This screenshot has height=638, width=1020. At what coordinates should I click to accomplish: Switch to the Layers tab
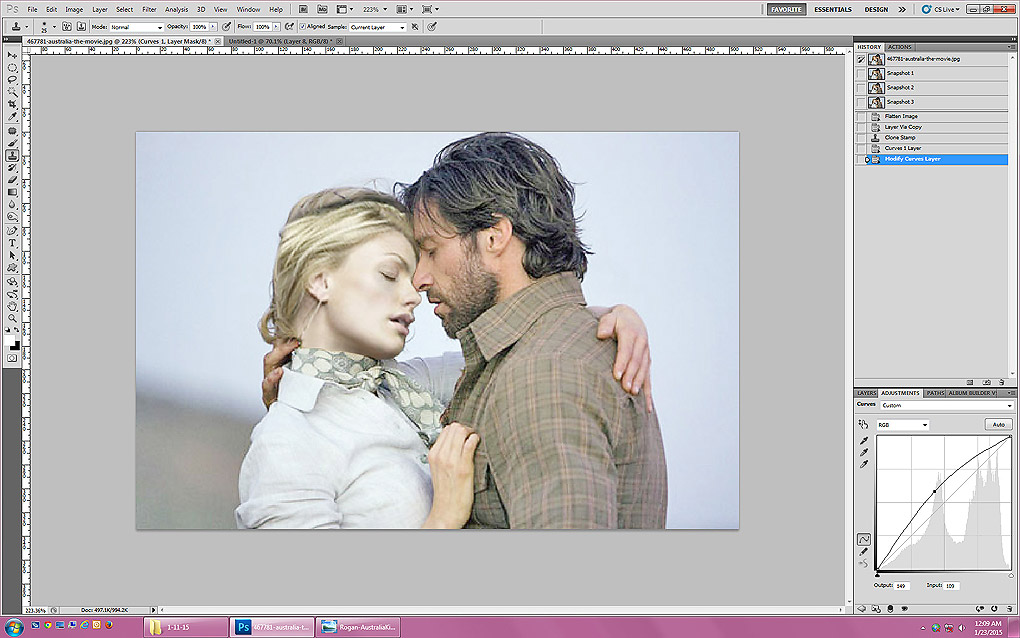point(866,393)
